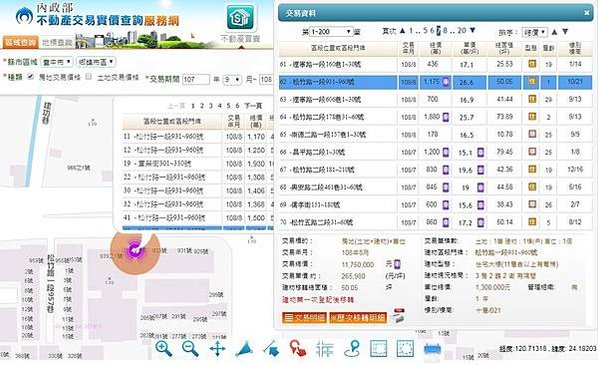Image resolution: width=598 pixels, height=365 pixels.
Task: Go to page 8 in the data panel
Action: click(x=445, y=31)
